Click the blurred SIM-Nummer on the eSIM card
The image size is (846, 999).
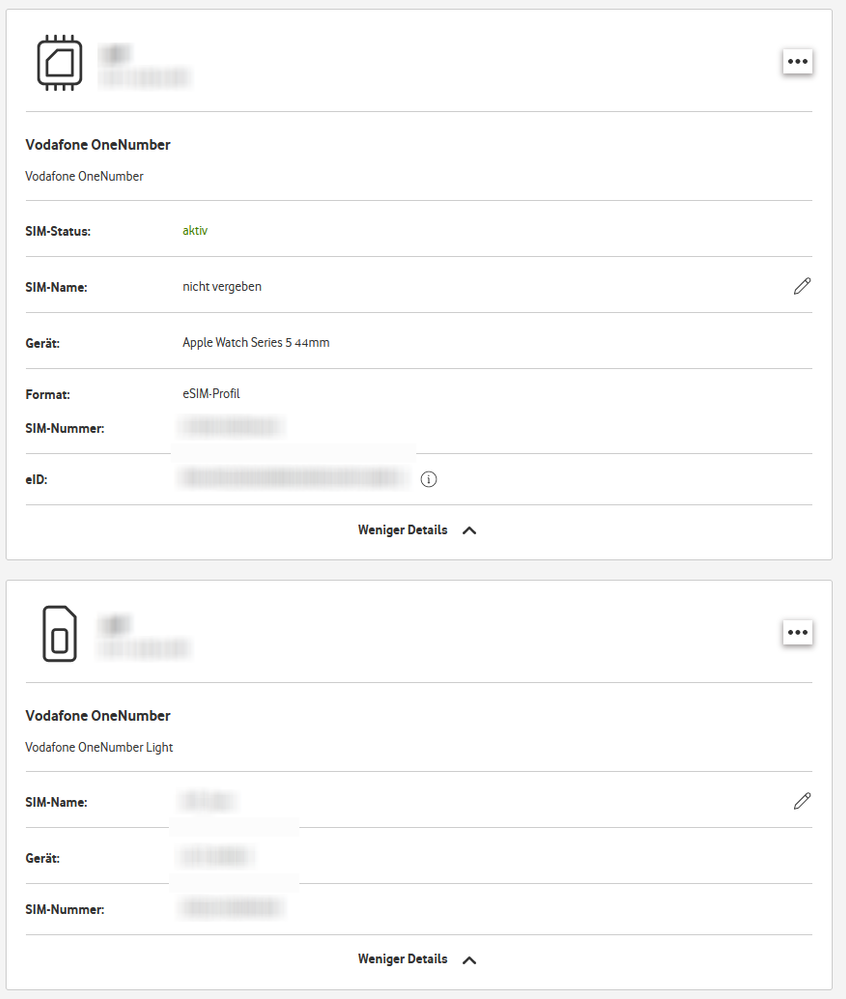click(232, 428)
